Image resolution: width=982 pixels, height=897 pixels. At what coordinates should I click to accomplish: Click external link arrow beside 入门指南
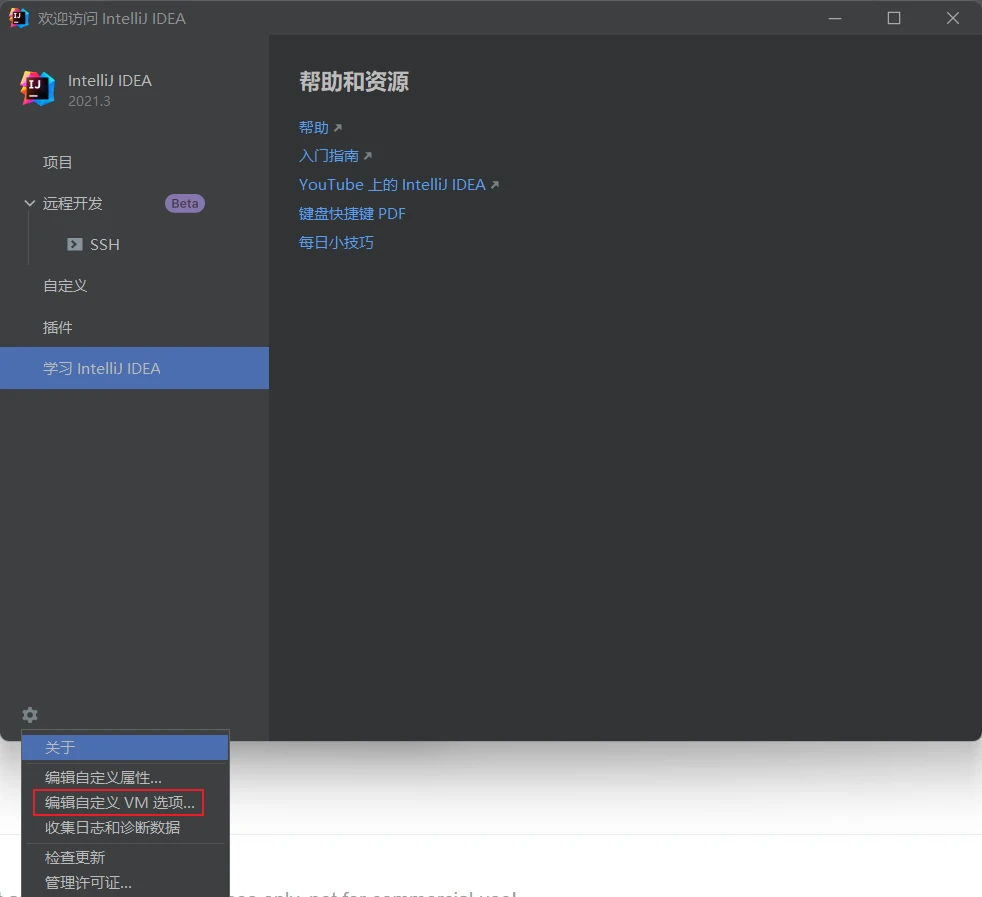[368, 156]
